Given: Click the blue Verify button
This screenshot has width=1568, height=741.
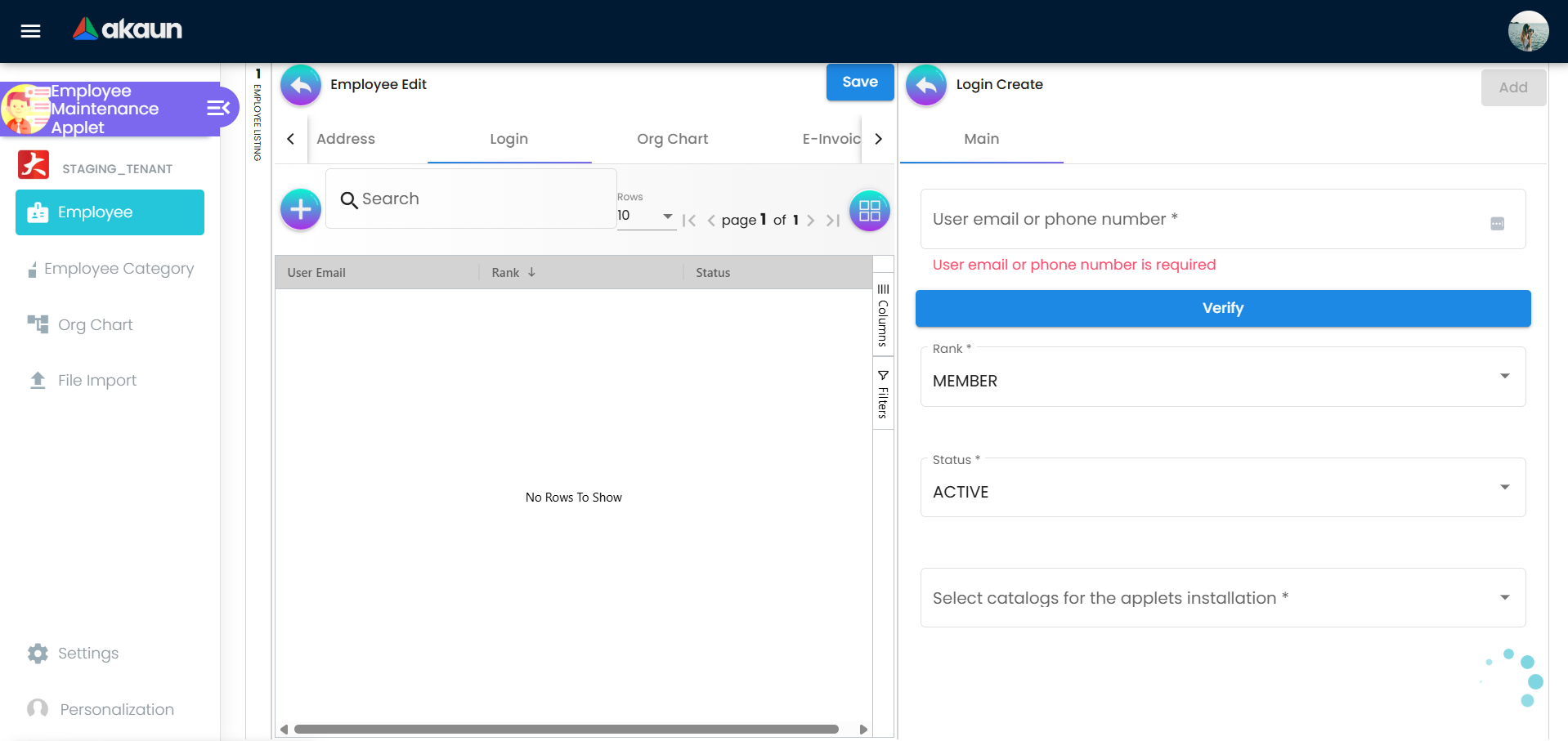Looking at the screenshot, I should coord(1222,309).
